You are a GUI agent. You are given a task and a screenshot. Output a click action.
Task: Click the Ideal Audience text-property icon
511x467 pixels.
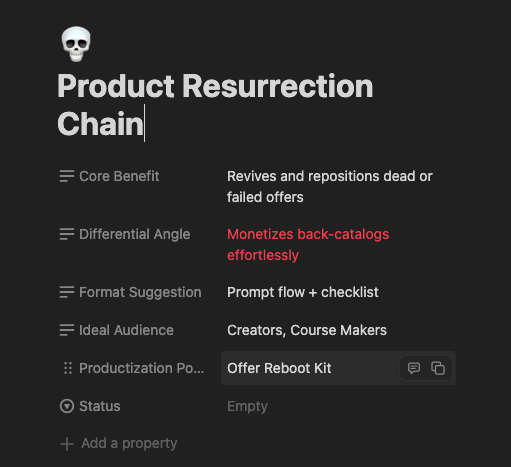[x=67, y=330]
